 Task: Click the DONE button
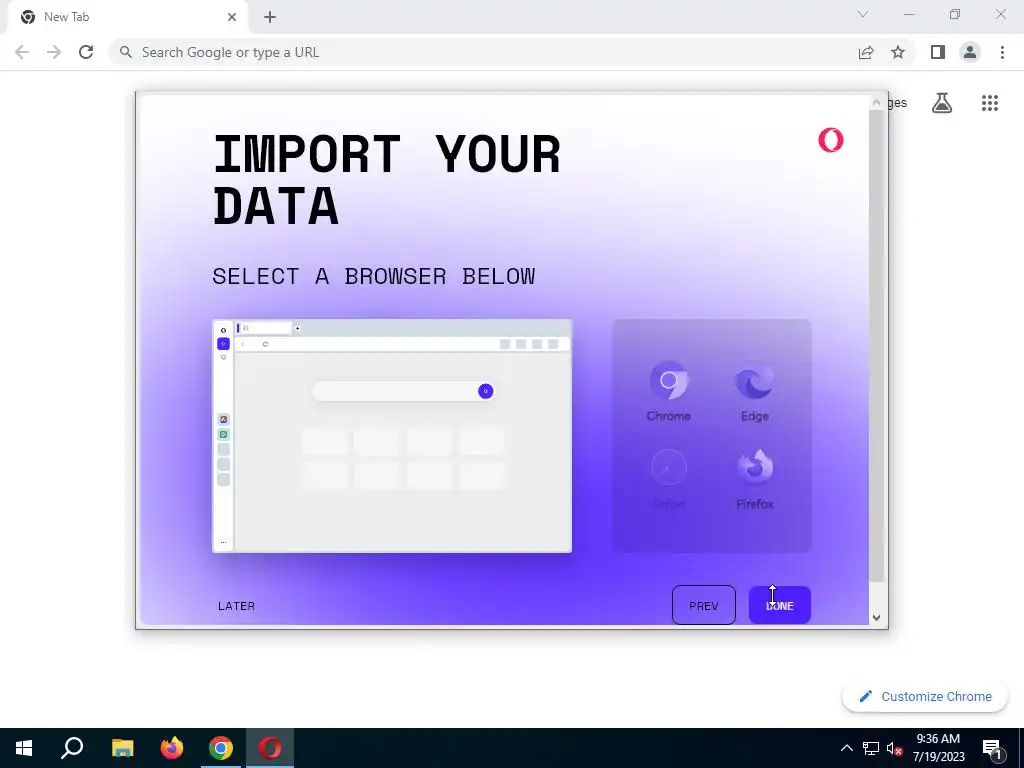[x=780, y=605]
